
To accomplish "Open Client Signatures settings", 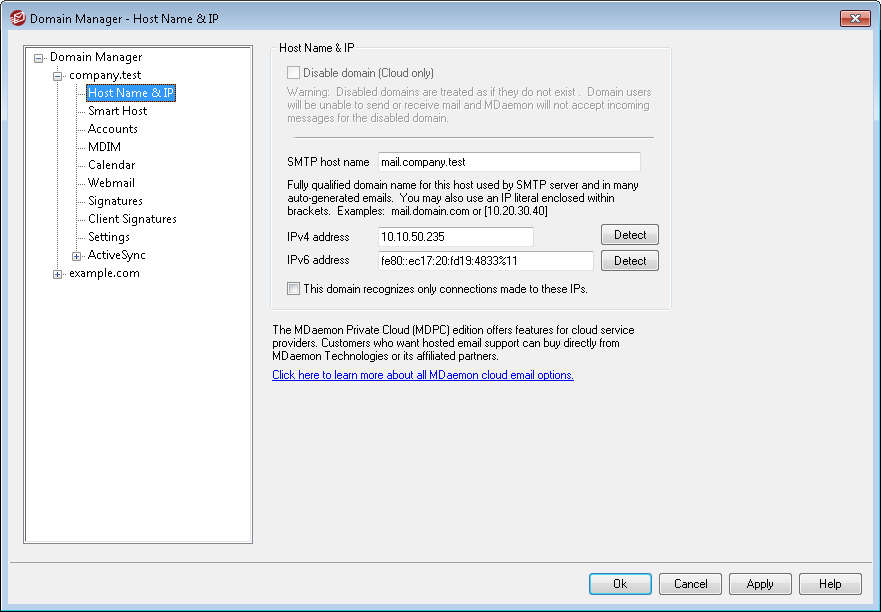I will pyautogui.click(x=132, y=219).
